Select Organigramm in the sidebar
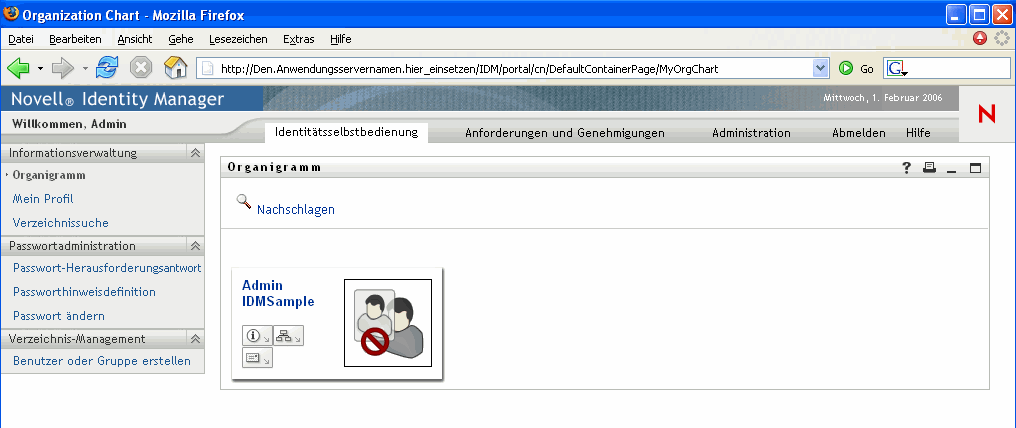The width and height of the screenshot is (1016, 428). pos(49,175)
